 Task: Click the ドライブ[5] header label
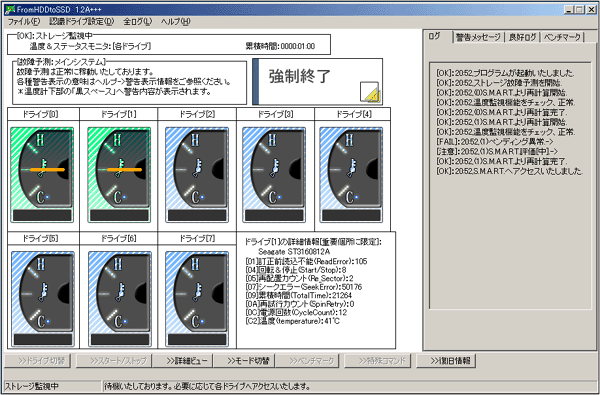tap(40, 238)
